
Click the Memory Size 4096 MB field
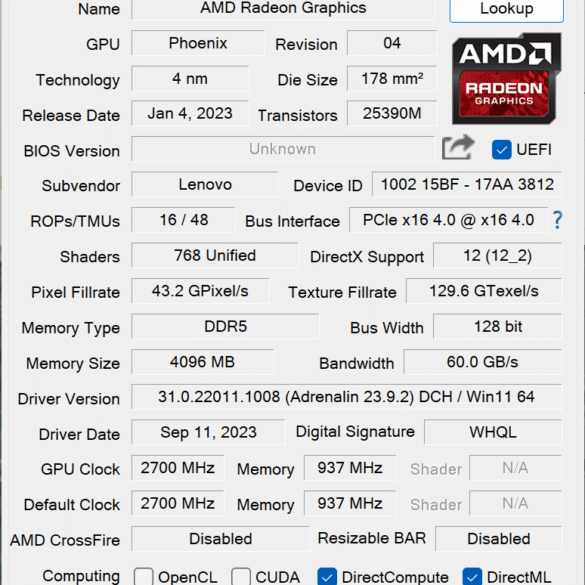click(x=203, y=362)
